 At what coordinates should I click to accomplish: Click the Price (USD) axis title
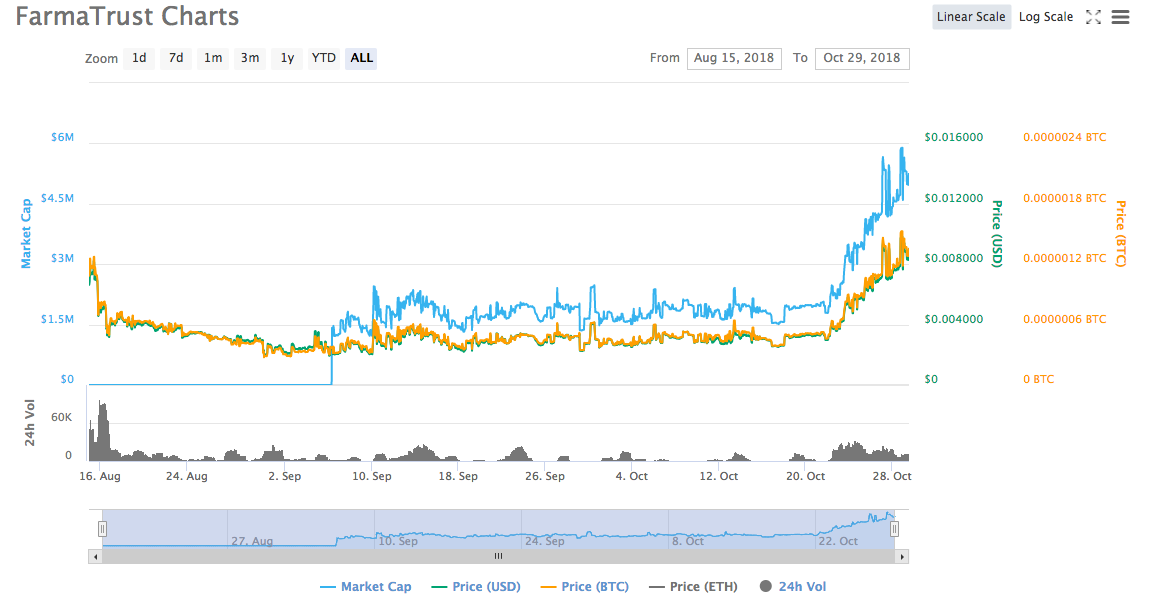[x=997, y=234]
